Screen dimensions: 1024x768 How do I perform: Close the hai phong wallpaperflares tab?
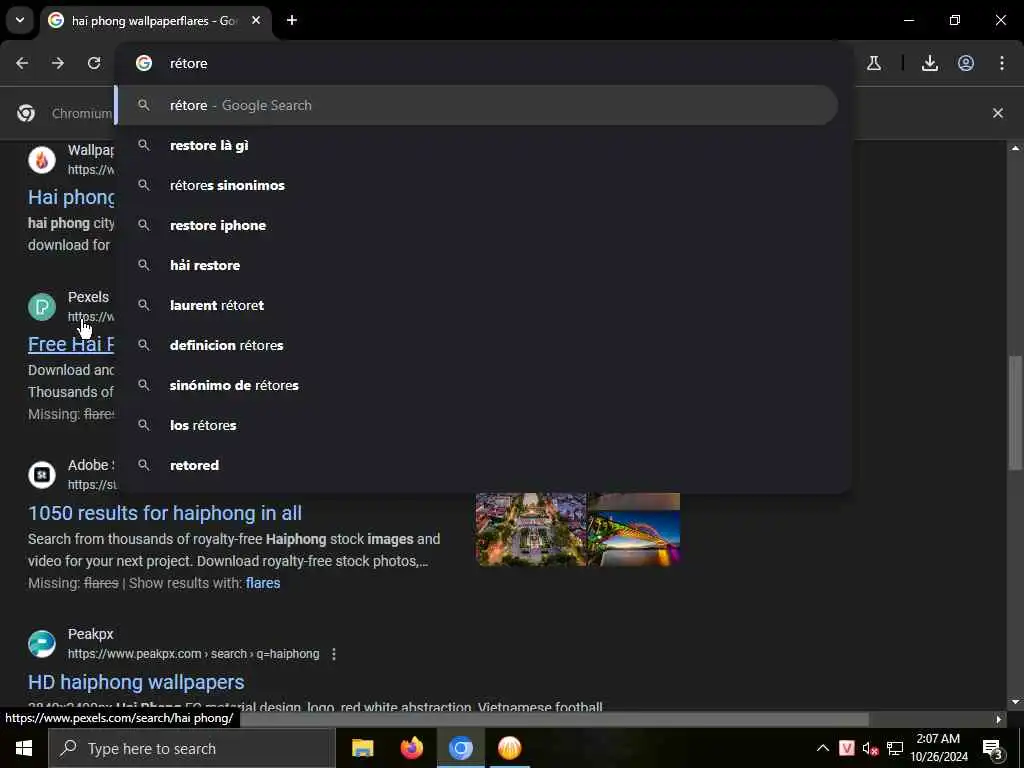(256, 20)
